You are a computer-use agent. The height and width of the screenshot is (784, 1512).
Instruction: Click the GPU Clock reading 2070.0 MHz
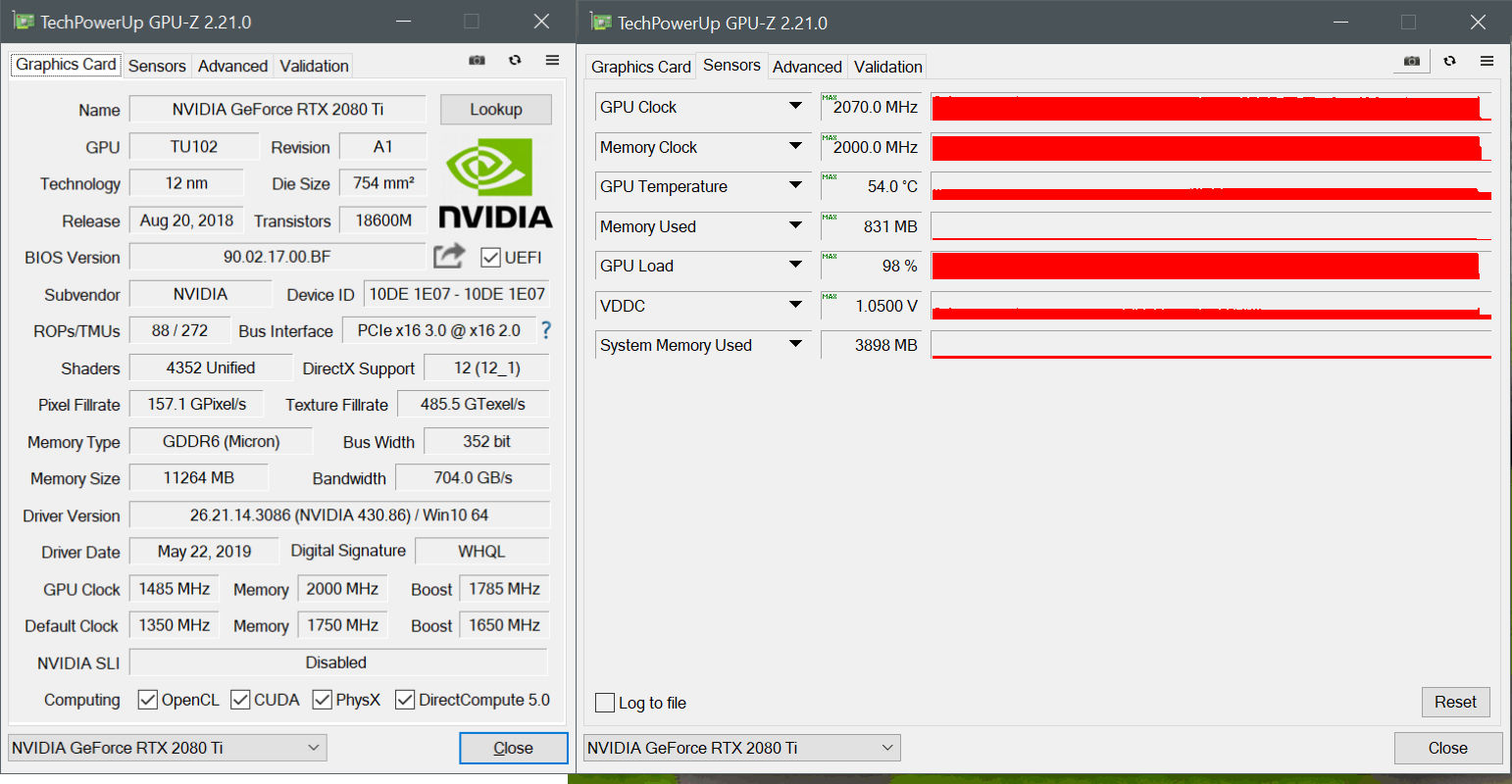[x=871, y=107]
